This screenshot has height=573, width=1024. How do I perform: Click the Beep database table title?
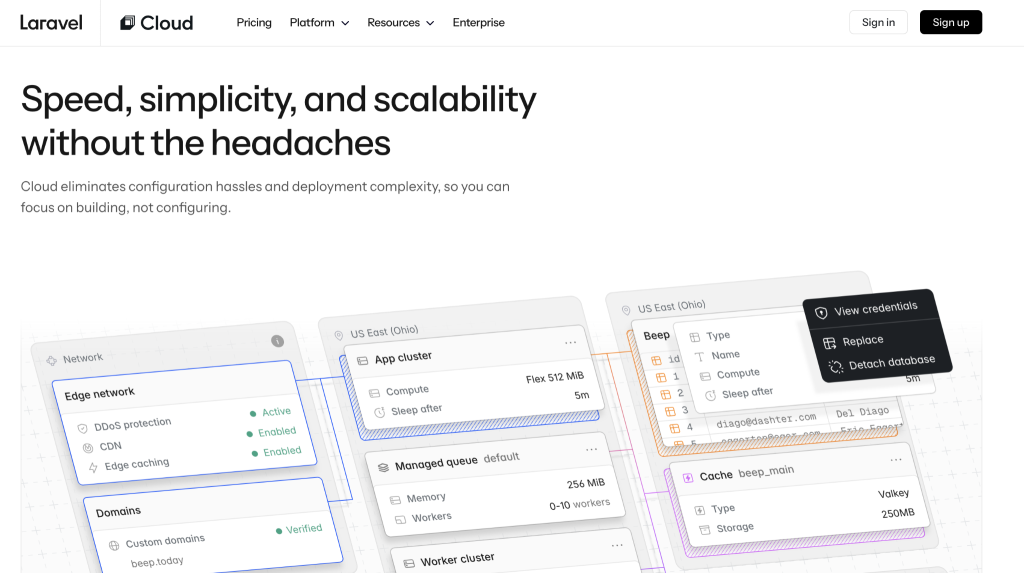click(x=656, y=335)
